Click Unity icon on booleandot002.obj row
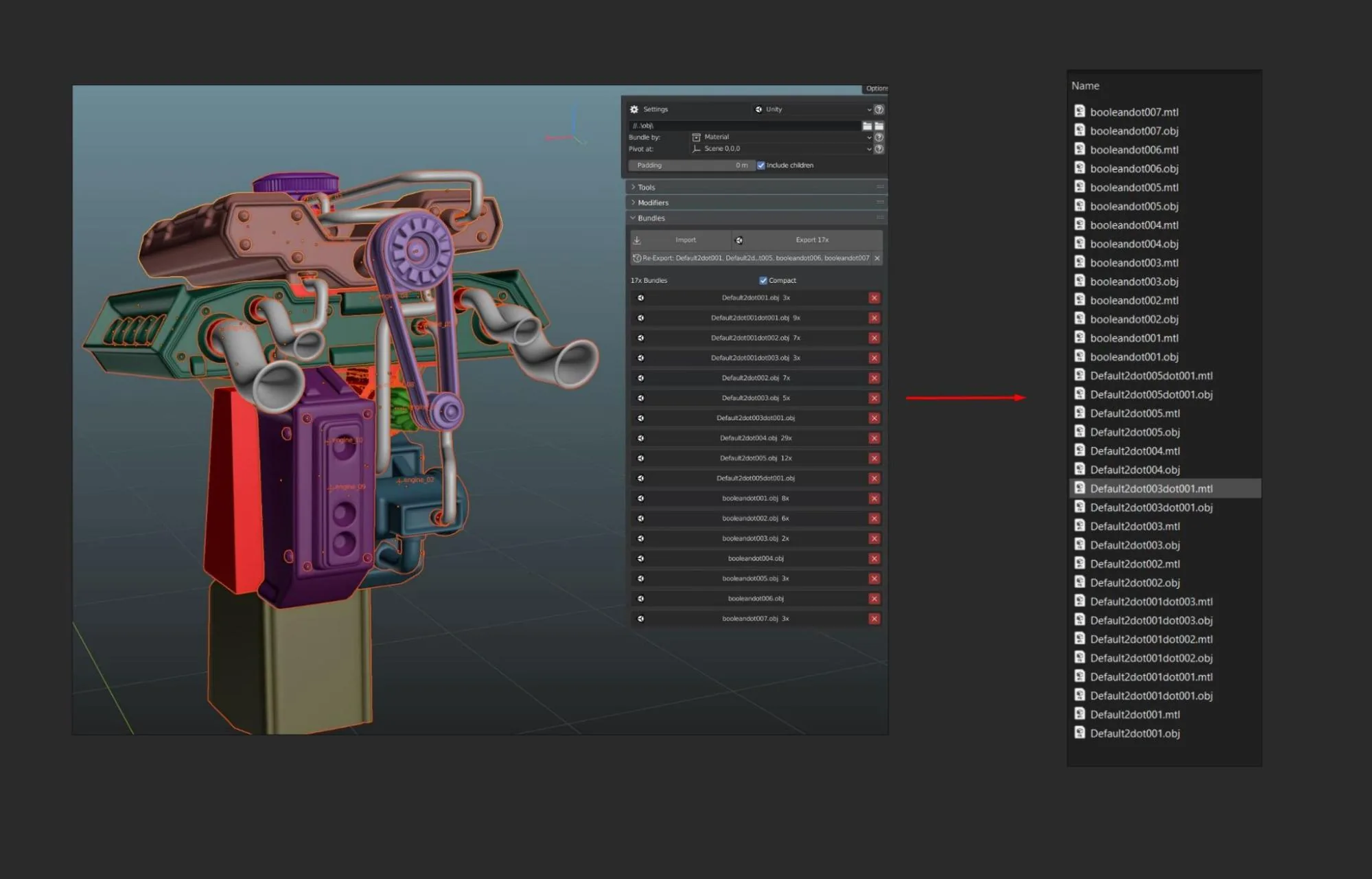 coord(640,518)
